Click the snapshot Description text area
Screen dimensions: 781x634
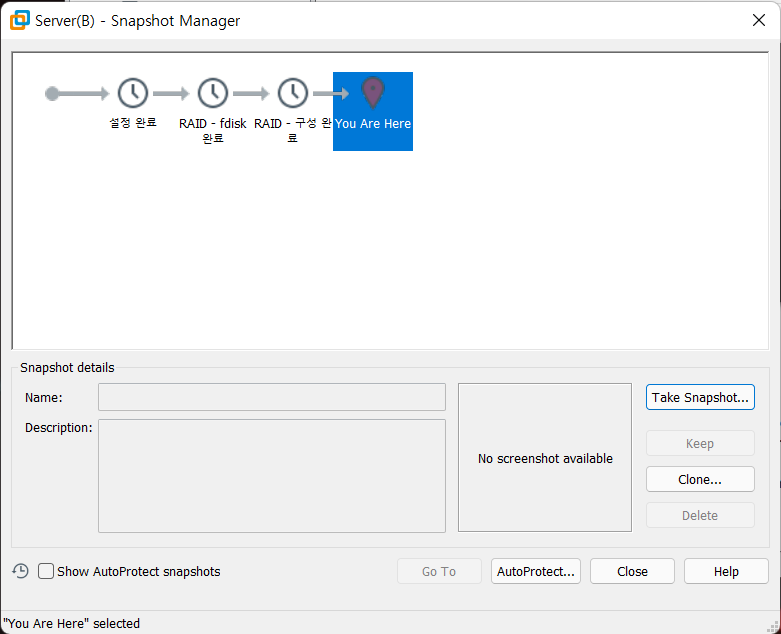(271, 476)
